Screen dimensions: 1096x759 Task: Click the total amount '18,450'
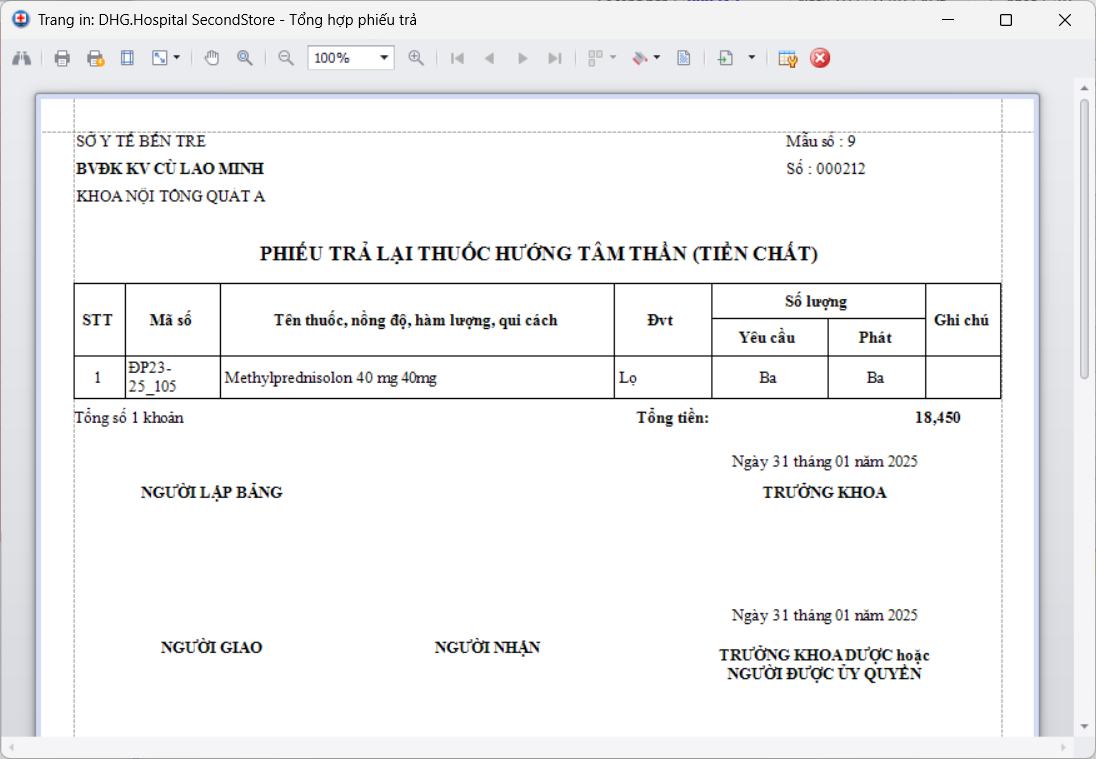pos(937,417)
